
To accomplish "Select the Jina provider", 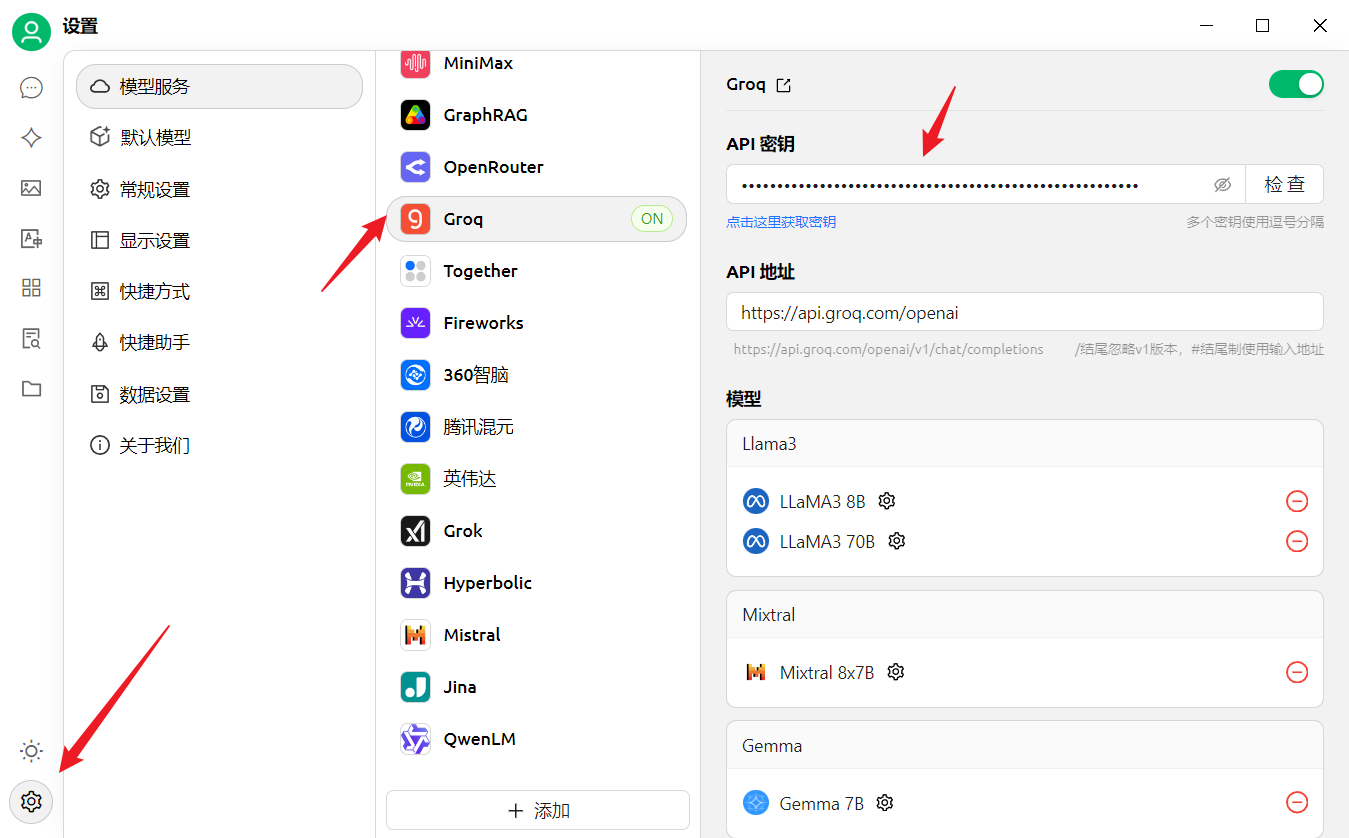I will pos(537,687).
